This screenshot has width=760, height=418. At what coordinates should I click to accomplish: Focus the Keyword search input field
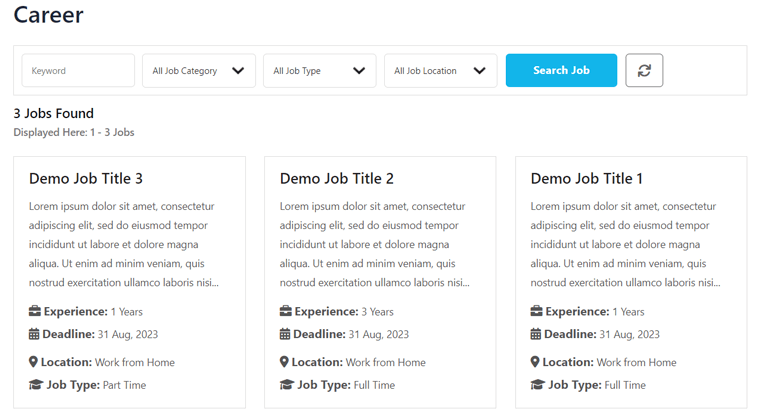78,71
